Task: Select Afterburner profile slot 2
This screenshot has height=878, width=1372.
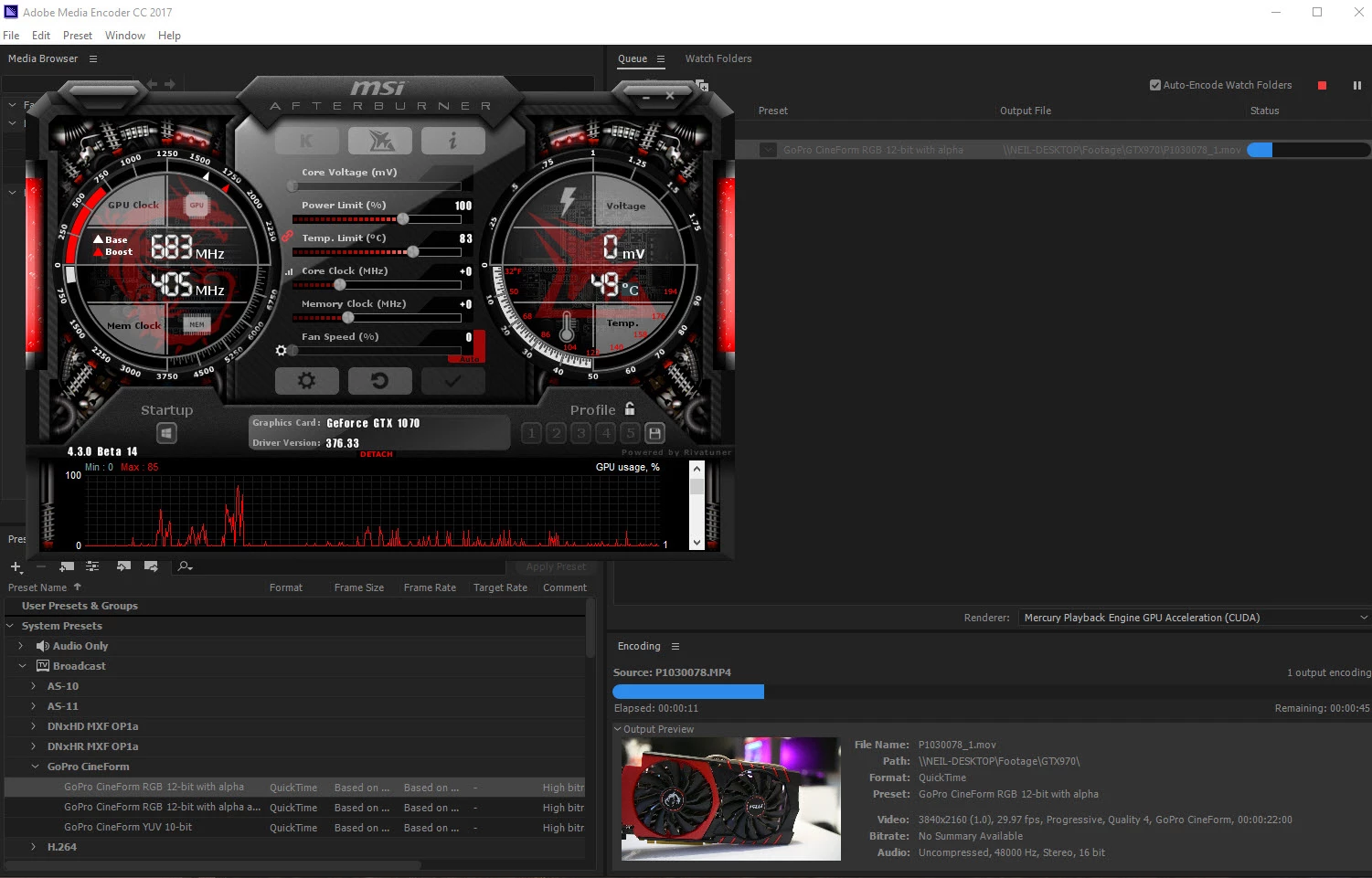Action: [x=556, y=433]
